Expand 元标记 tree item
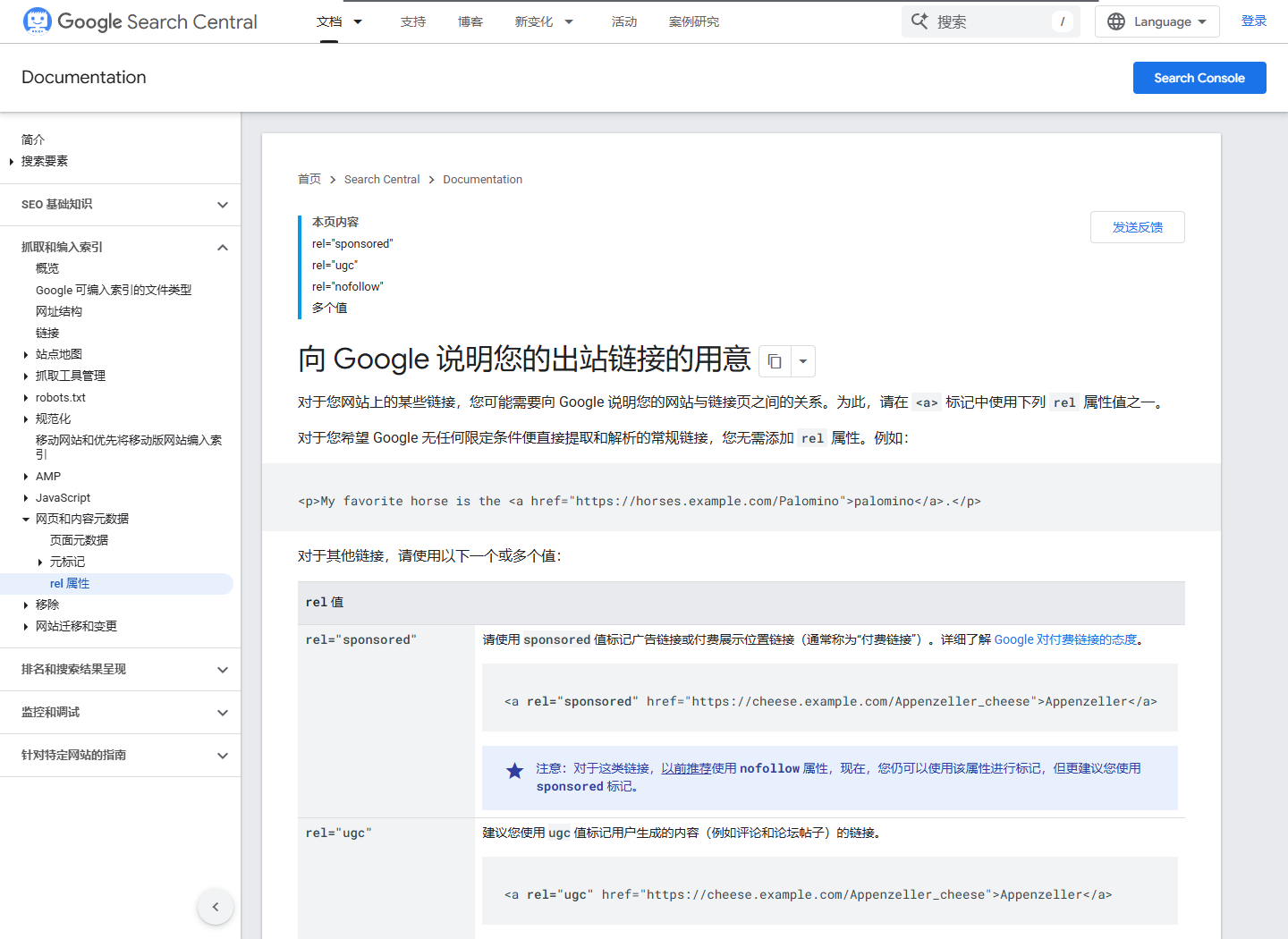 coord(39,563)
